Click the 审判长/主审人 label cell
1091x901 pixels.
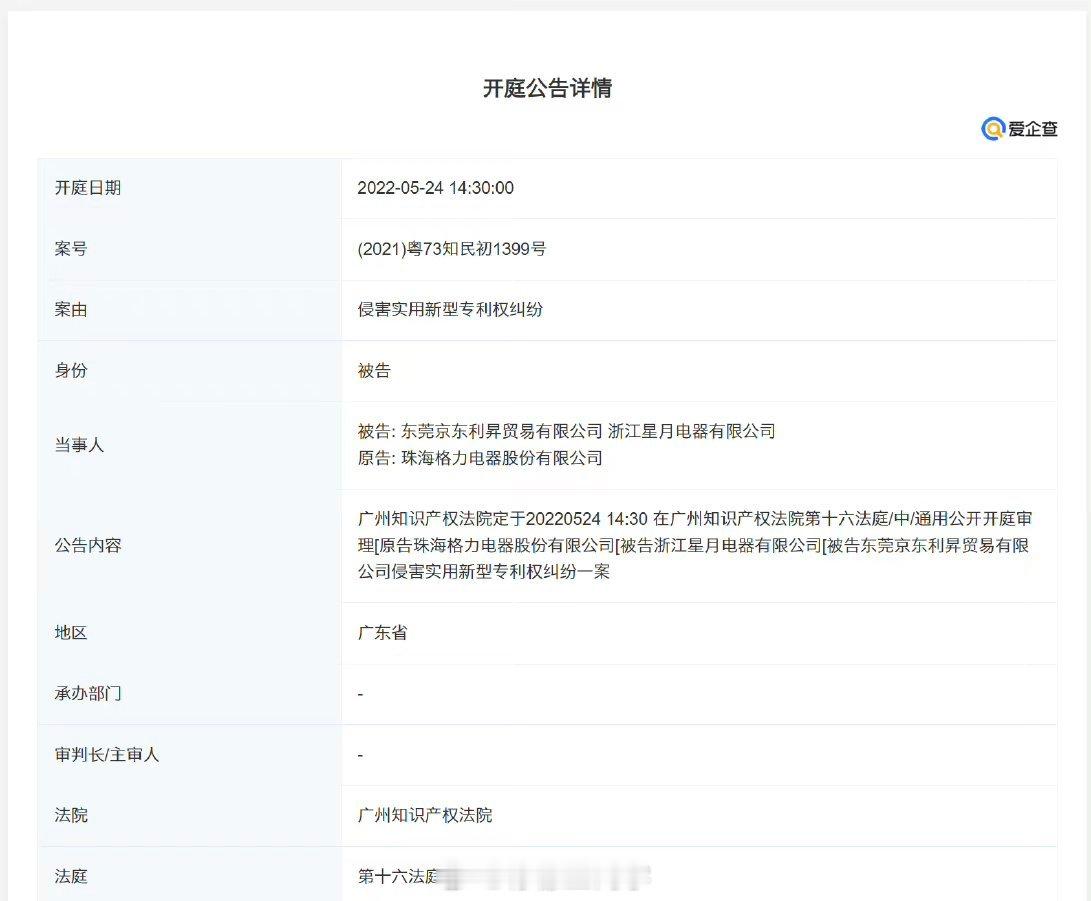(189, 755)
